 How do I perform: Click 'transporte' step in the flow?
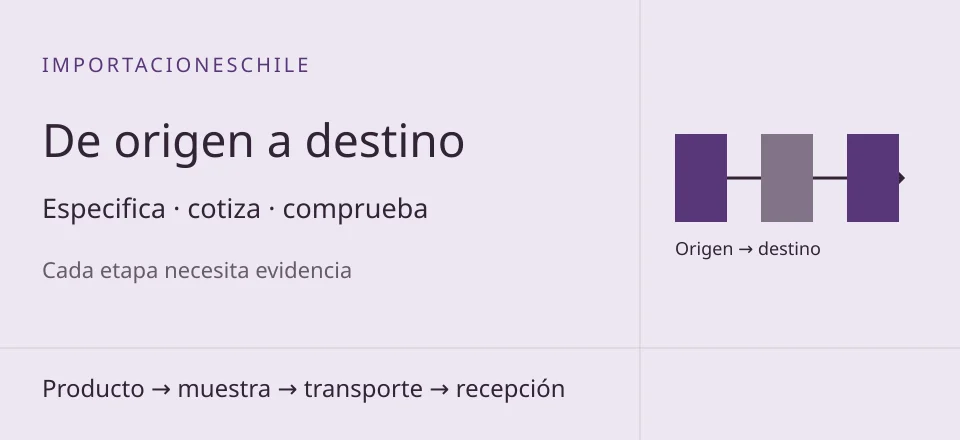[363, 390]
